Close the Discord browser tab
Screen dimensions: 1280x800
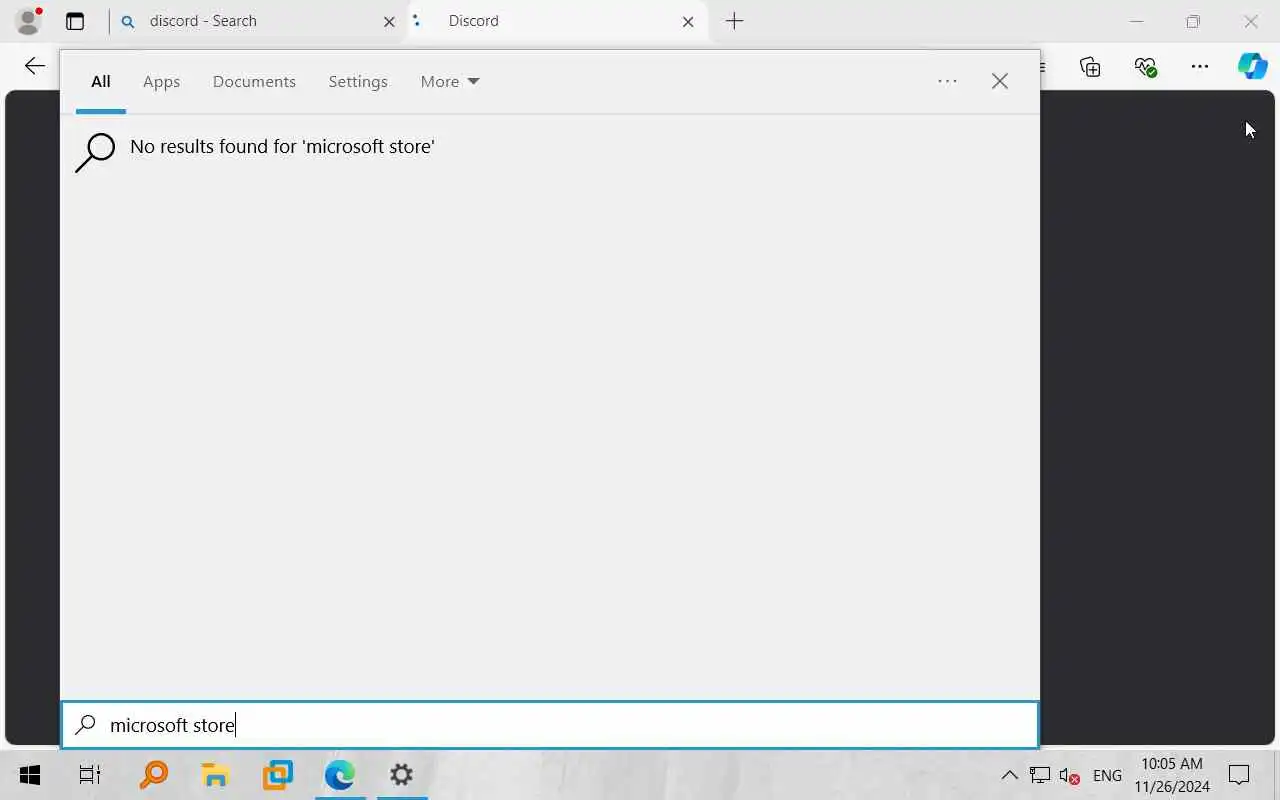[688, 21]
